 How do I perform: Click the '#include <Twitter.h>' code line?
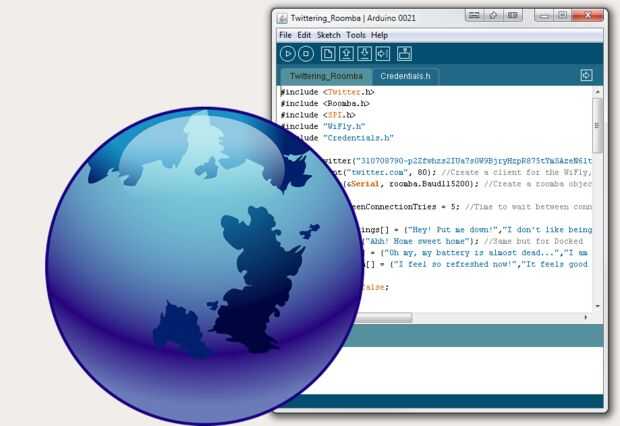pyautogui.click(x=327, y=92)
